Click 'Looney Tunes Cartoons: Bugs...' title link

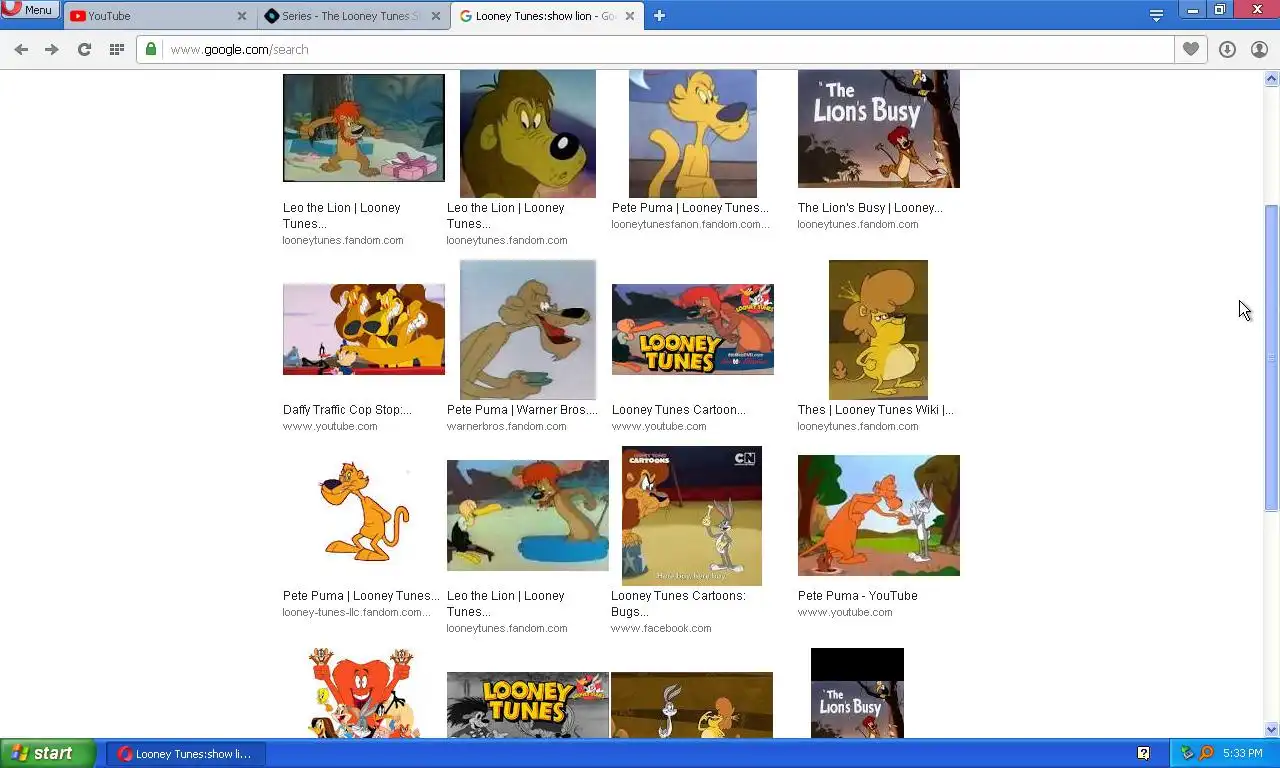pos(678,604)
